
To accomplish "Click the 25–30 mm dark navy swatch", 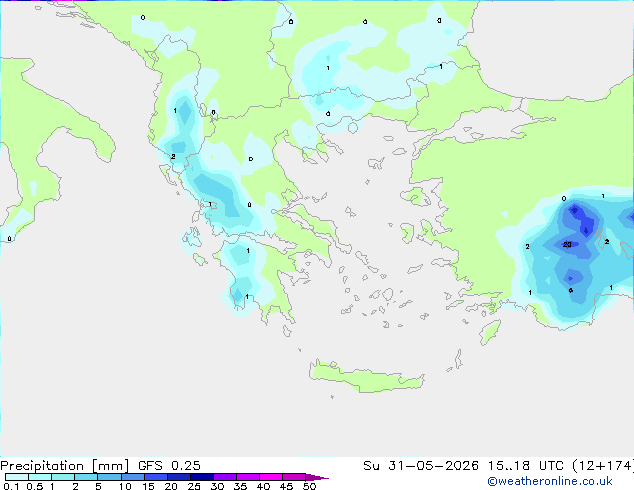I will tap(202, 477).
